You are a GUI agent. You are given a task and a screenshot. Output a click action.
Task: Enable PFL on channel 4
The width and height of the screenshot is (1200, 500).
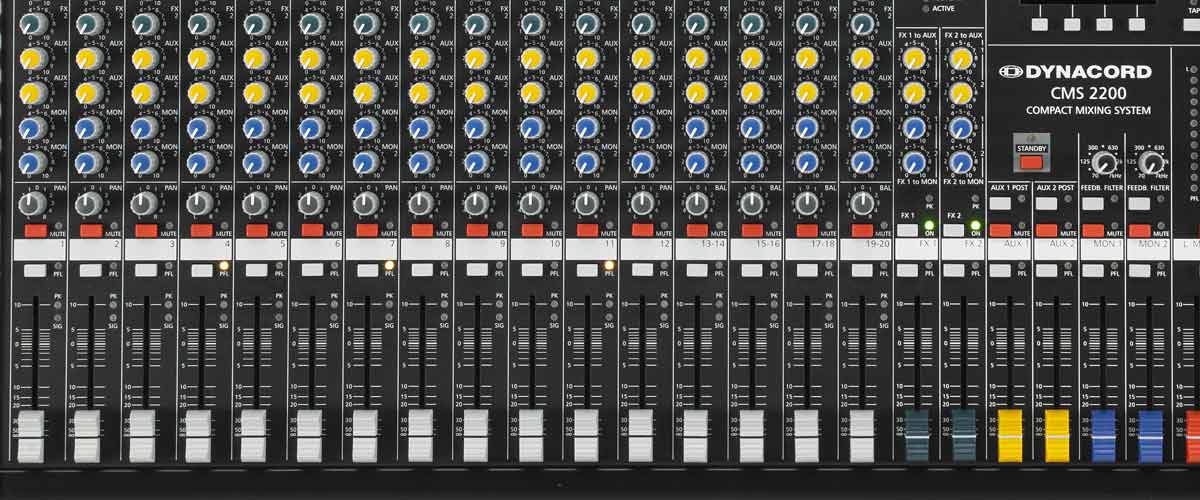click(x=201, y=270)
